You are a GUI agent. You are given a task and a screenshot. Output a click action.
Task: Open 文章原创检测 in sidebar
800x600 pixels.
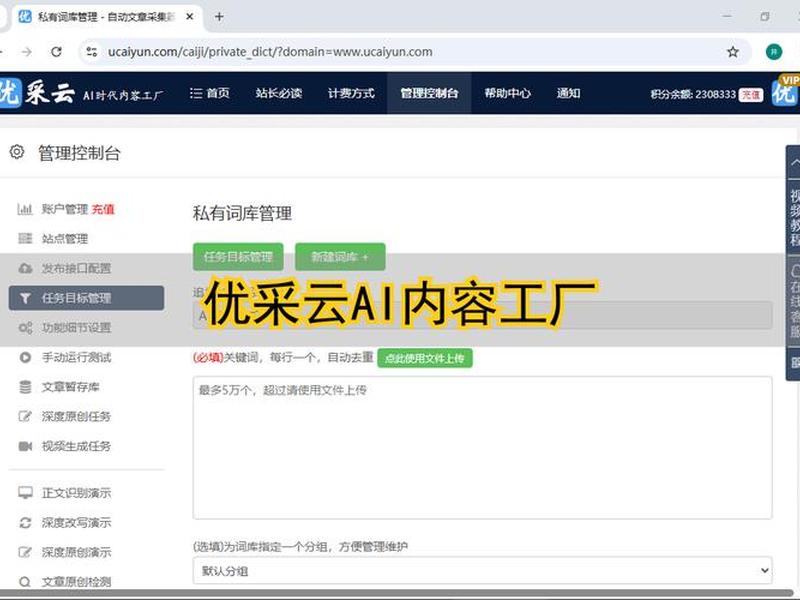click(x=76, y=582)
